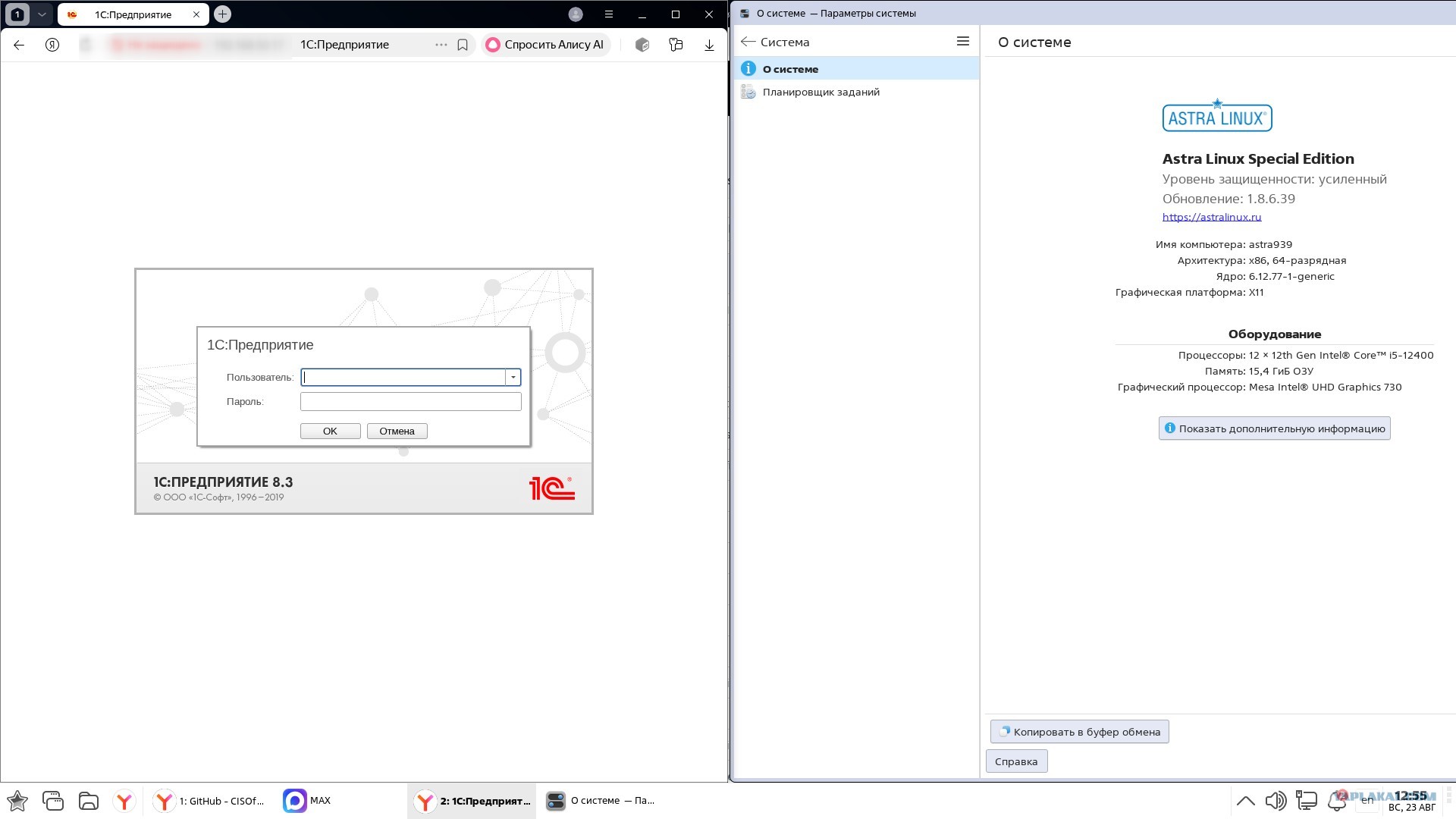Open the browser downloads panel

click(709, 45)
